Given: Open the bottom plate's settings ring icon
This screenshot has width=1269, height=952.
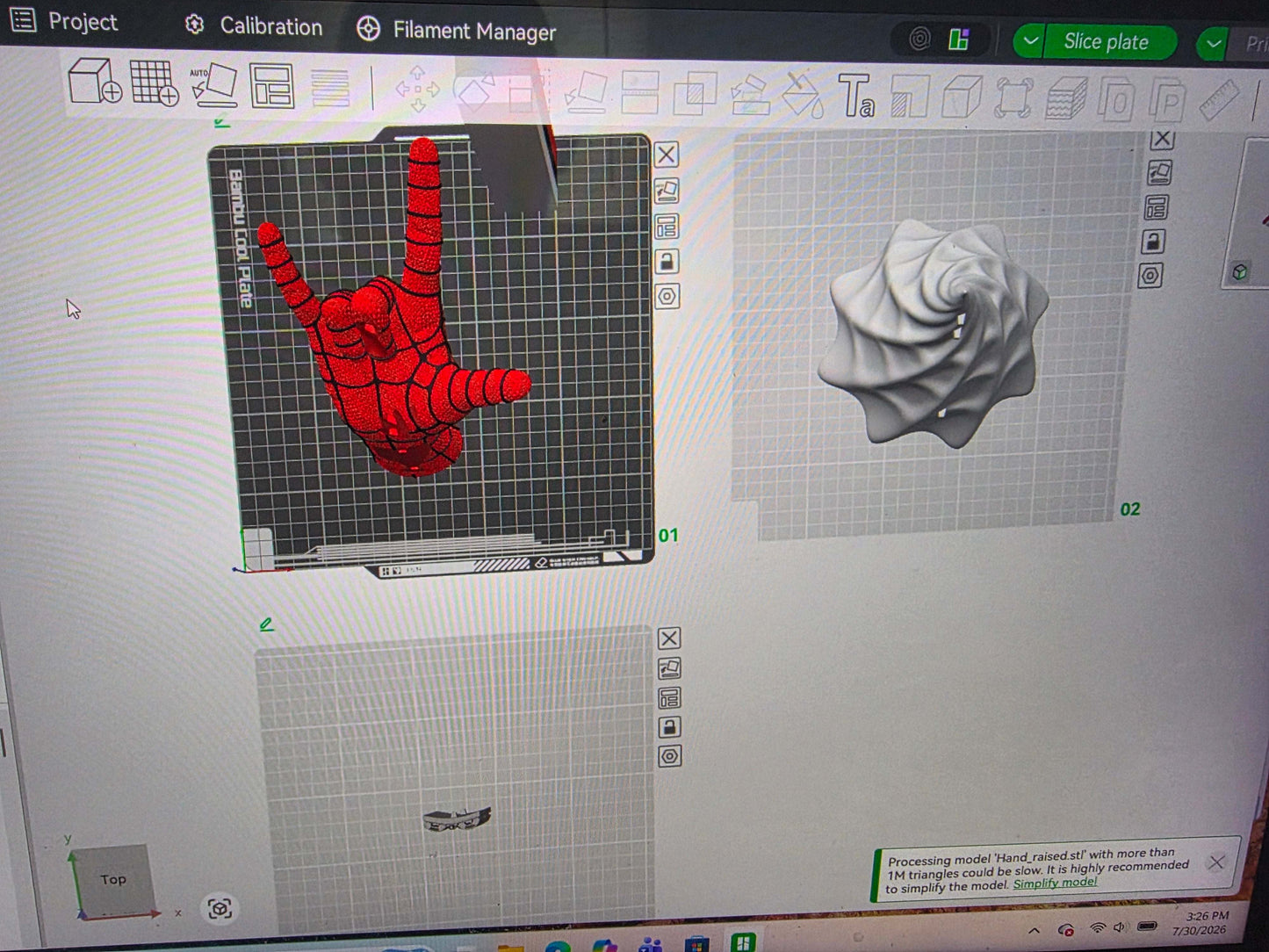Looking at the screenshot, I should point(670,756).
